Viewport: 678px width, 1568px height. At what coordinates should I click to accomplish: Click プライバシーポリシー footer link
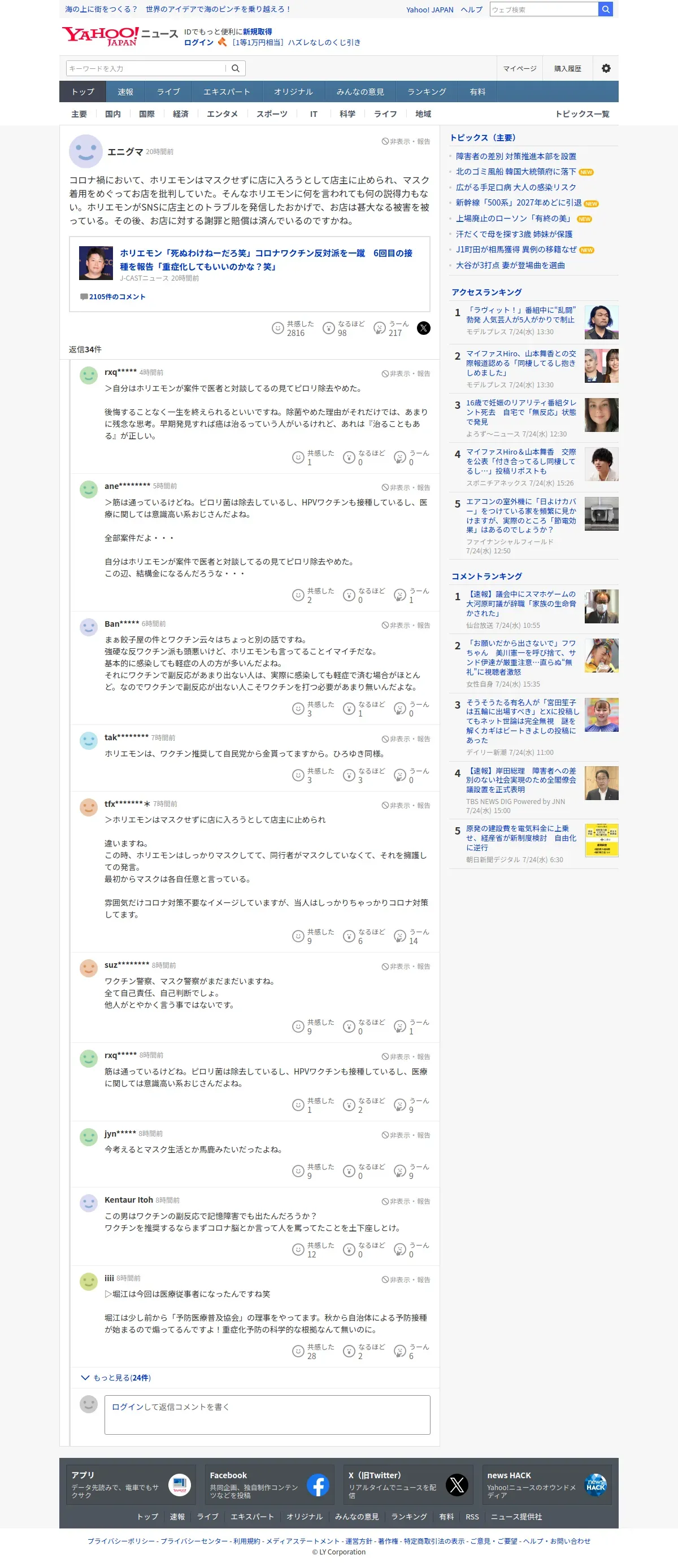(x=120, y=1540)
